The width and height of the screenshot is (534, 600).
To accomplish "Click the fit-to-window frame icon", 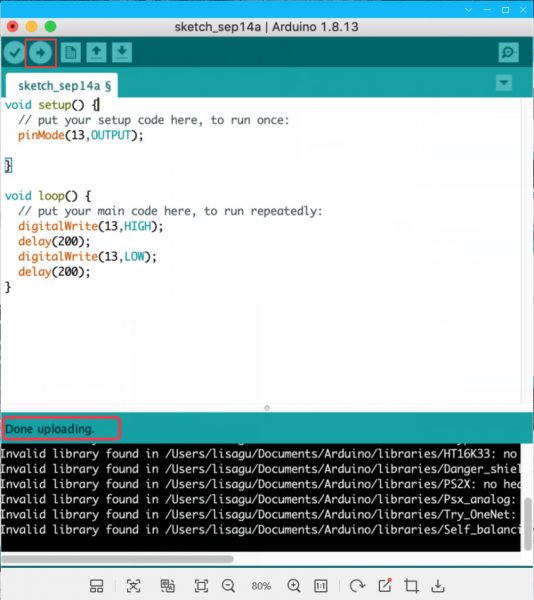I will (x=201, y=586).
